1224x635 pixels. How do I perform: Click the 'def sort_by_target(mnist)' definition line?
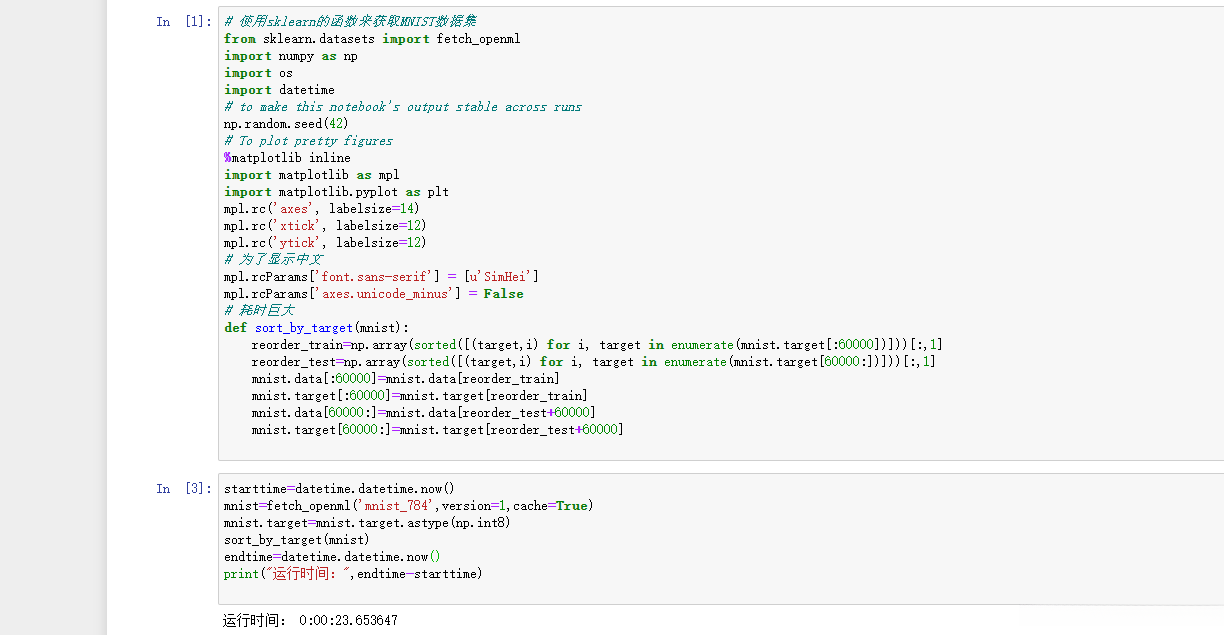(317, 328)
